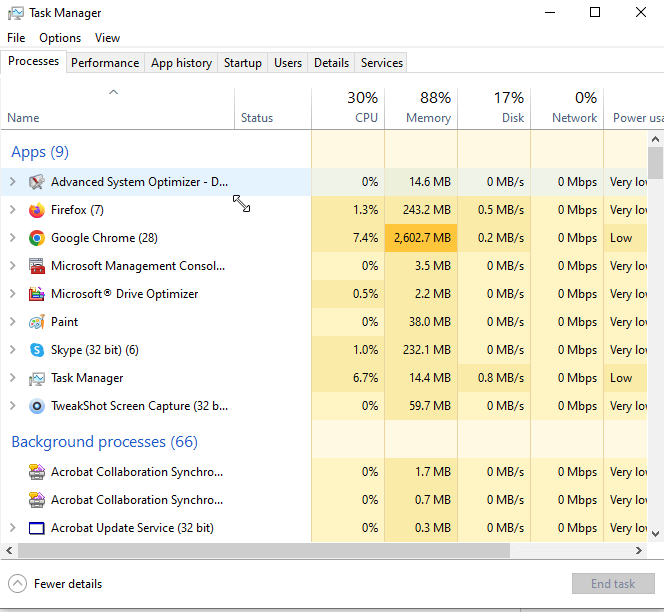664x612 pixels.
Task: Switch to the Performance tab
Action: [x=105, y=62]
